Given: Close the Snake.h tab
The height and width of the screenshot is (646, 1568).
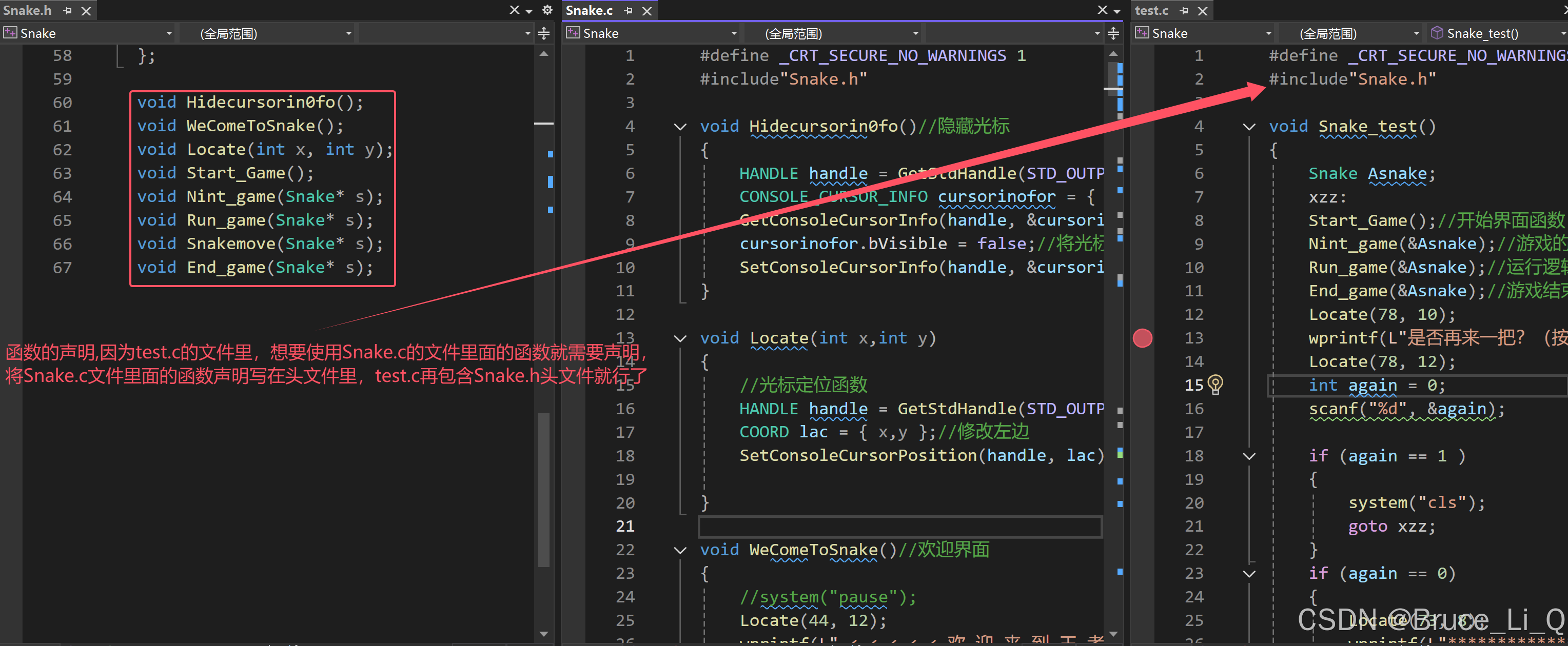Looking at the screenshot, I should [86, 11].
